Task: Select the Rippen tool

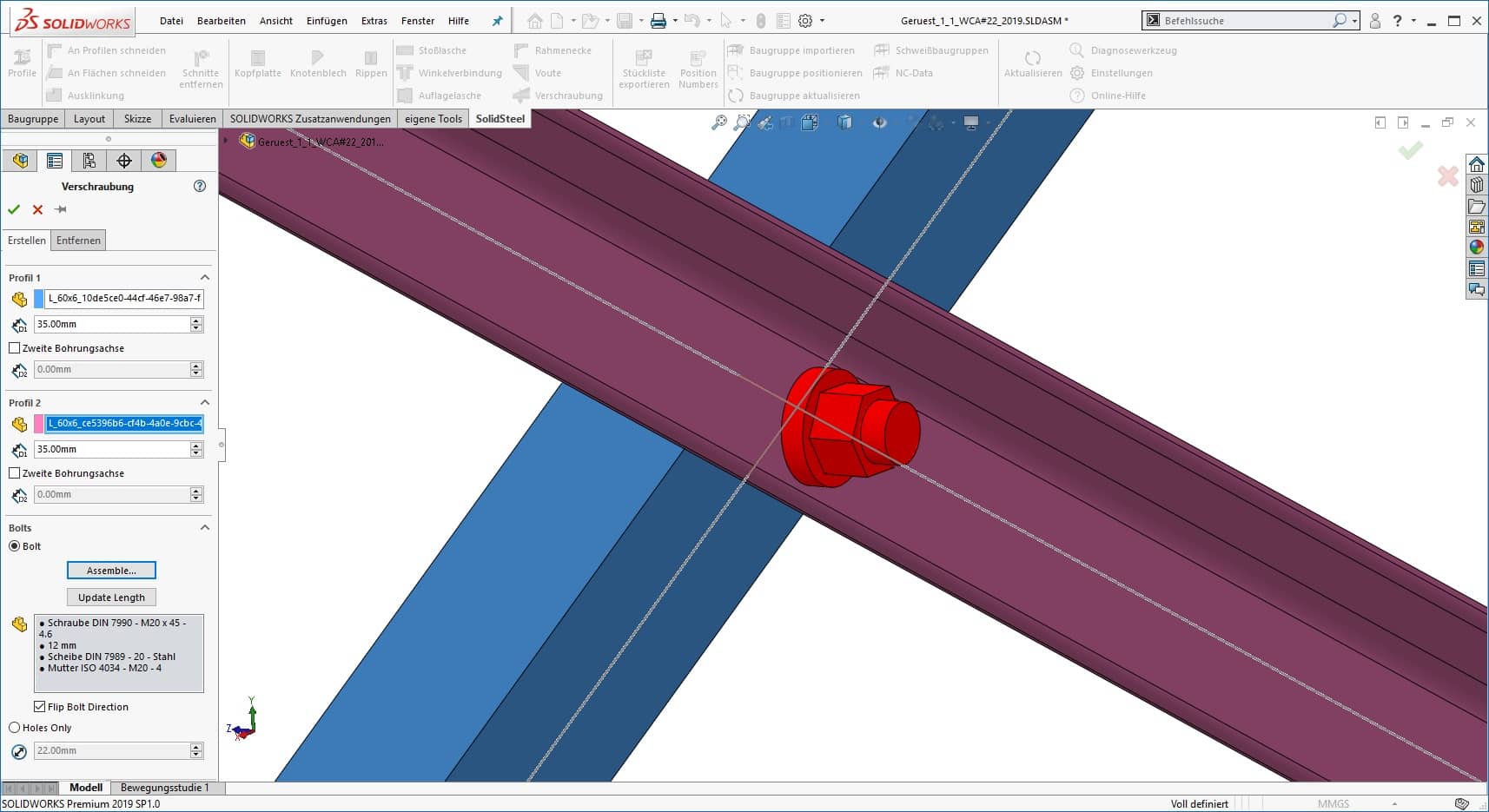Action: (371, 63)
